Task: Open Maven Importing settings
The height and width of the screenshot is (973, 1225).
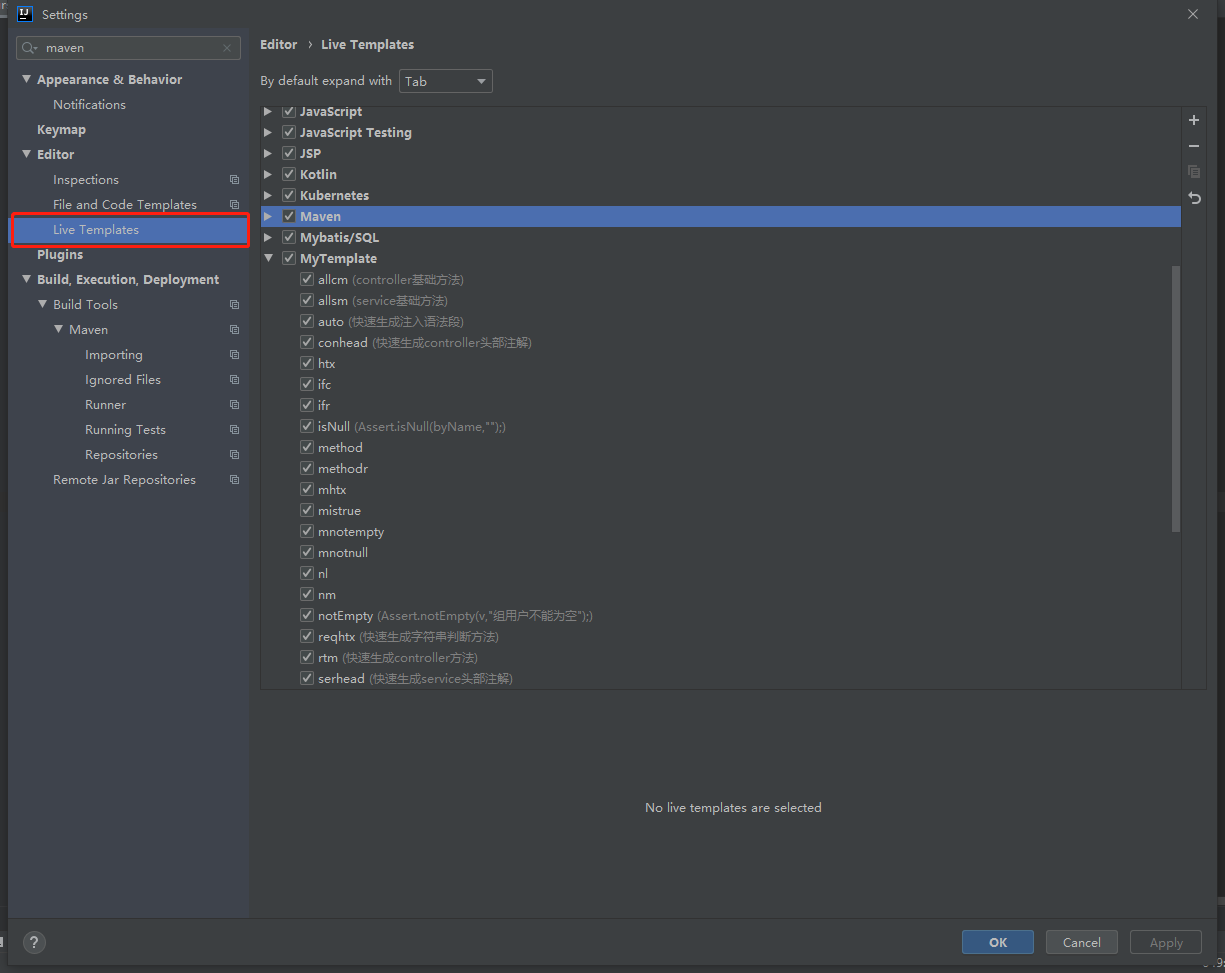Action: (x=114, y=355)
